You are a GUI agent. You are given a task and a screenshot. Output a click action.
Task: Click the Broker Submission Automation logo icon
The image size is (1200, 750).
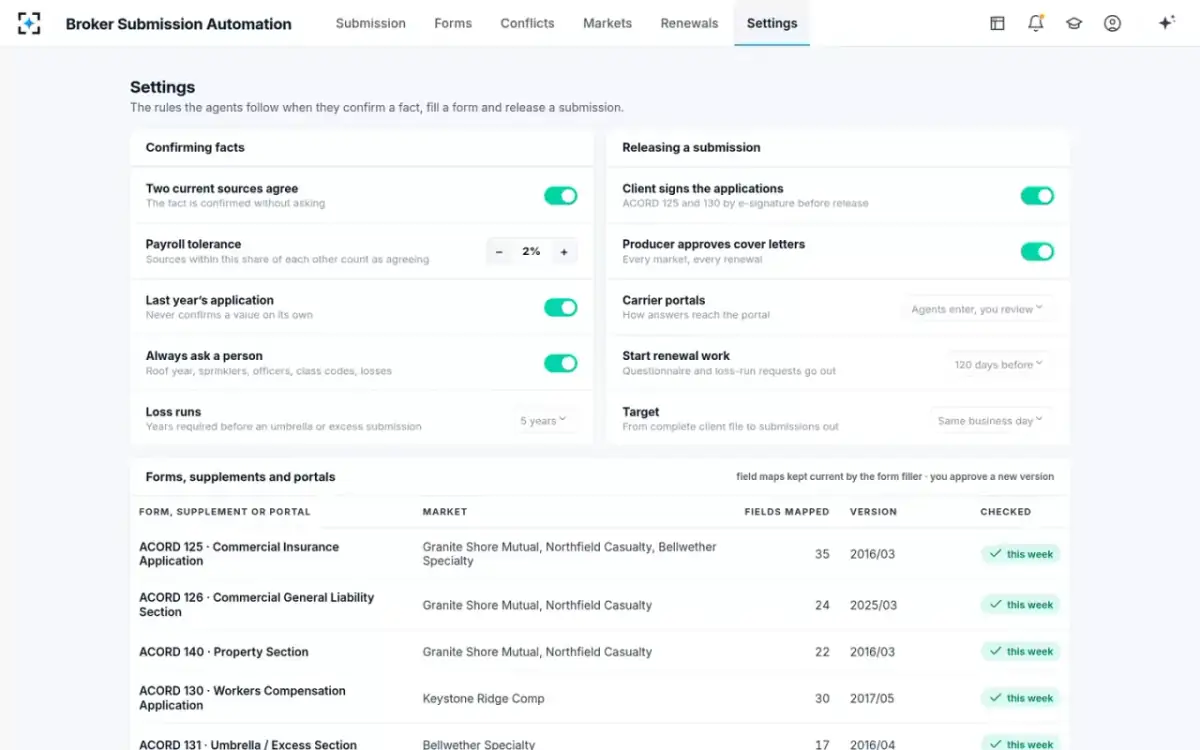click(x=29, y=23)
